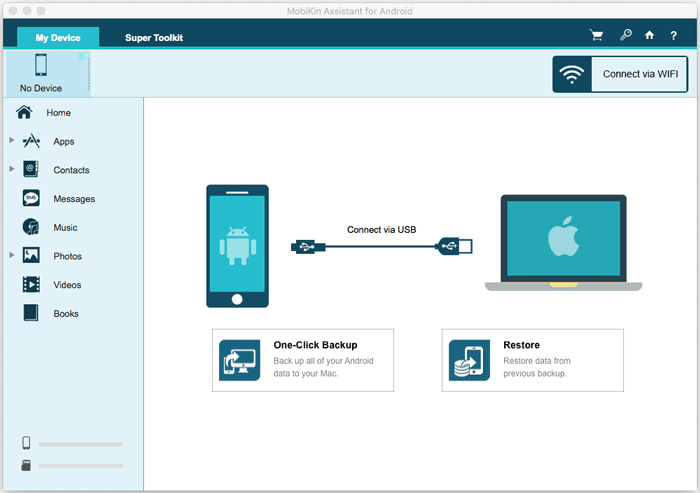Viewport: 700px width, 493px height.
Task: Open Messages in the sidebar
Action: coord(74,199)
